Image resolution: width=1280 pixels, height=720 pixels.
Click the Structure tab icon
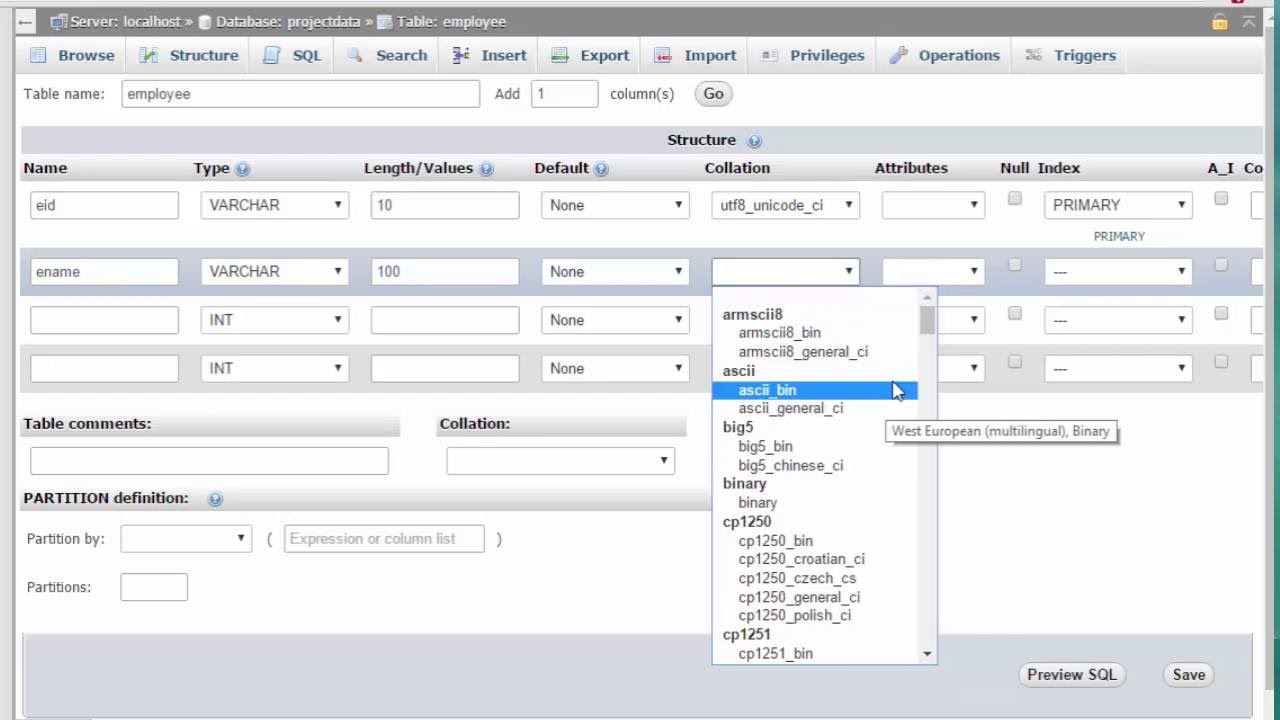point(149,55)
